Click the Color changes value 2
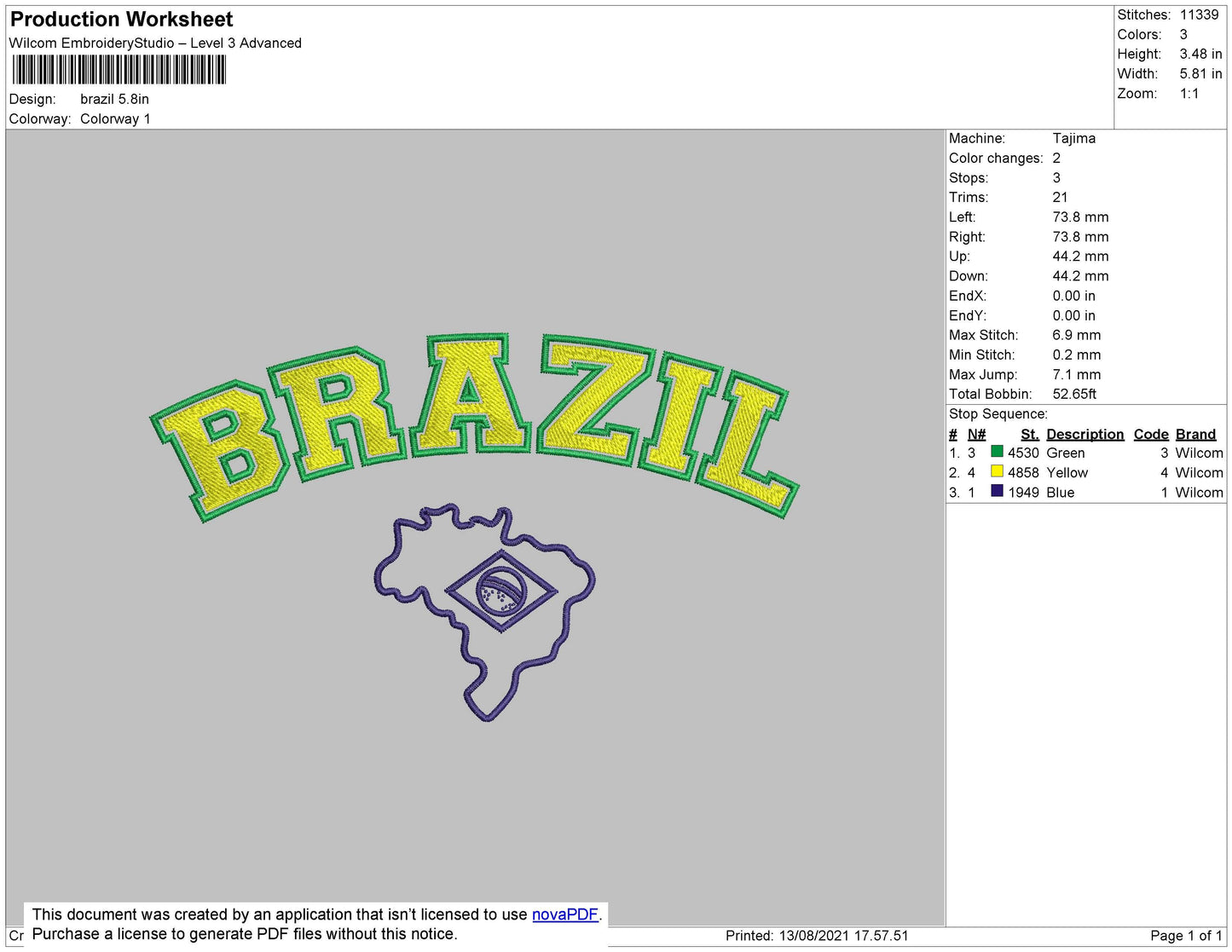The image size is (1232, 952). point(1056,158)
